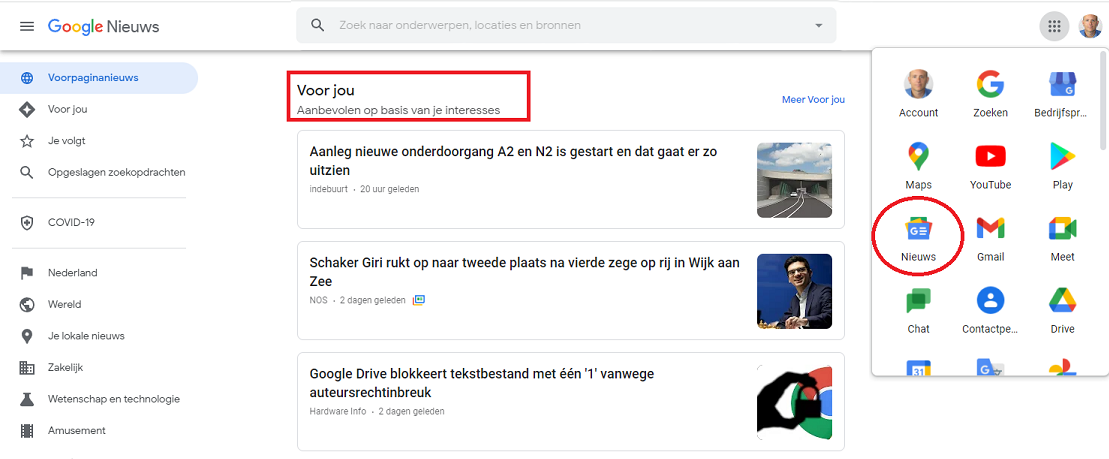
Task: Click the building icon beside Zakelijk
Action: tap(27, 368)
